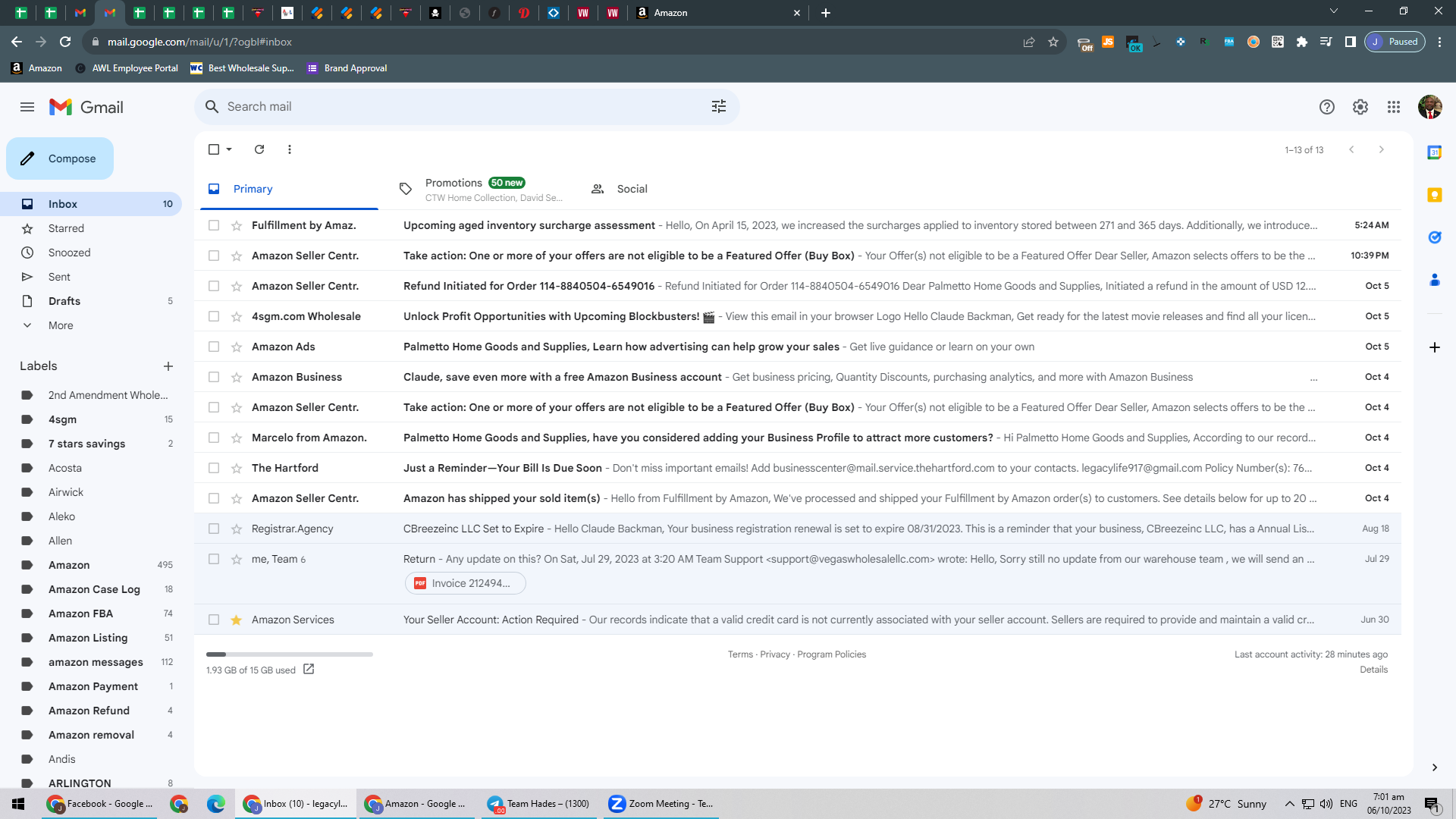Open the Terms link in the footer
This screenshot has height=819, width=1456.
[x=740, y=654]
